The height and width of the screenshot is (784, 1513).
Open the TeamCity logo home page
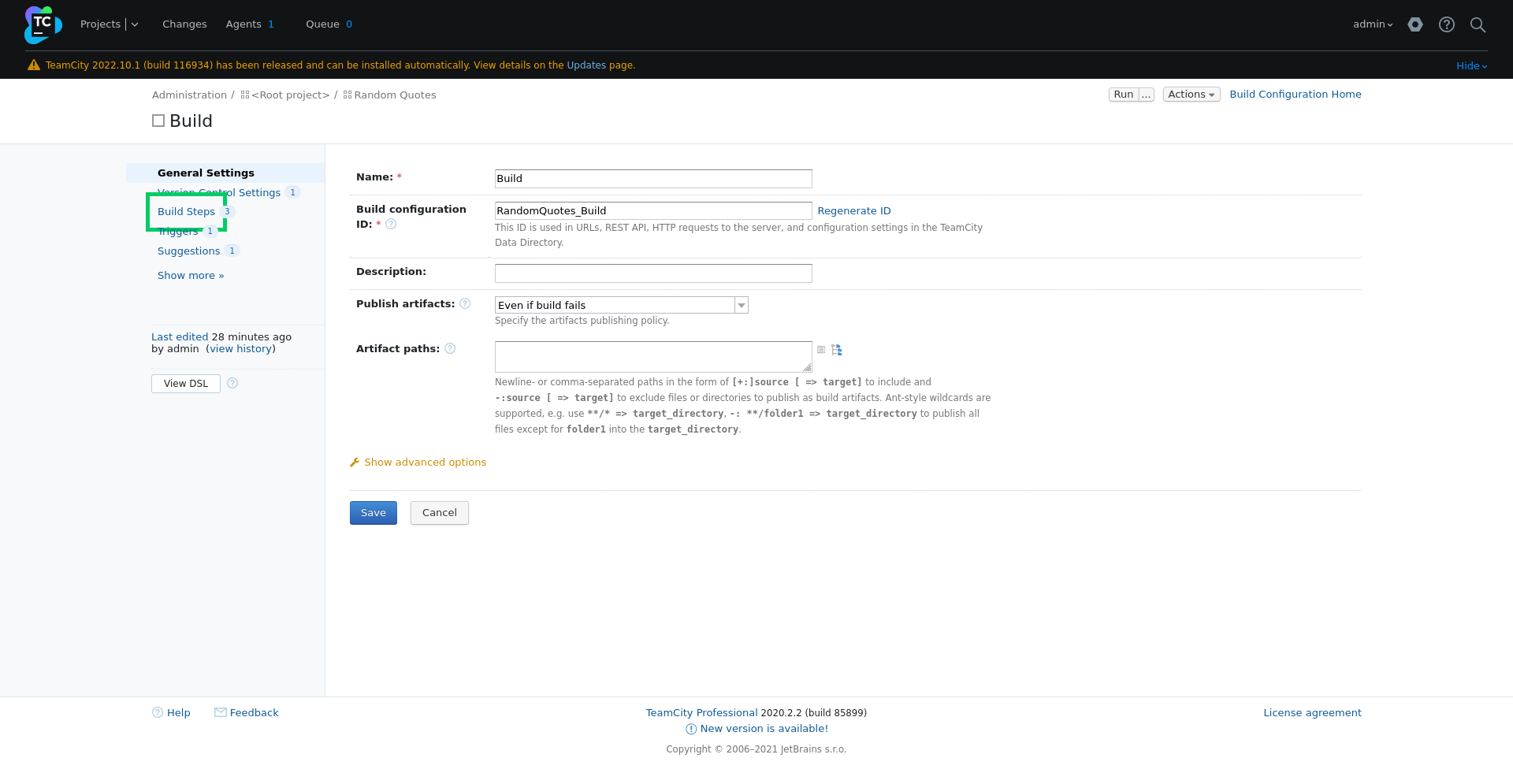[x=43, y=24]
